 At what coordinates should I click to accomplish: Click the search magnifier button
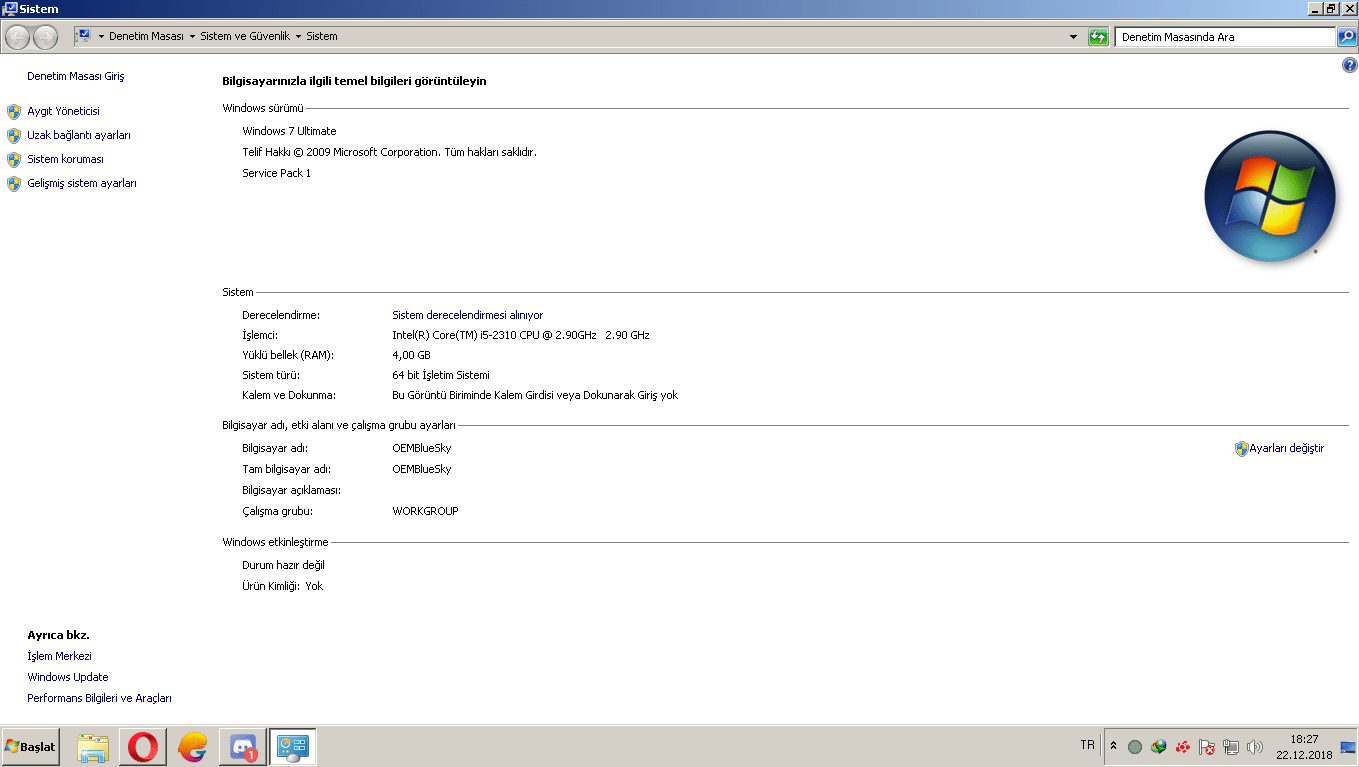pyautogui.click(x=1347, y=37)
